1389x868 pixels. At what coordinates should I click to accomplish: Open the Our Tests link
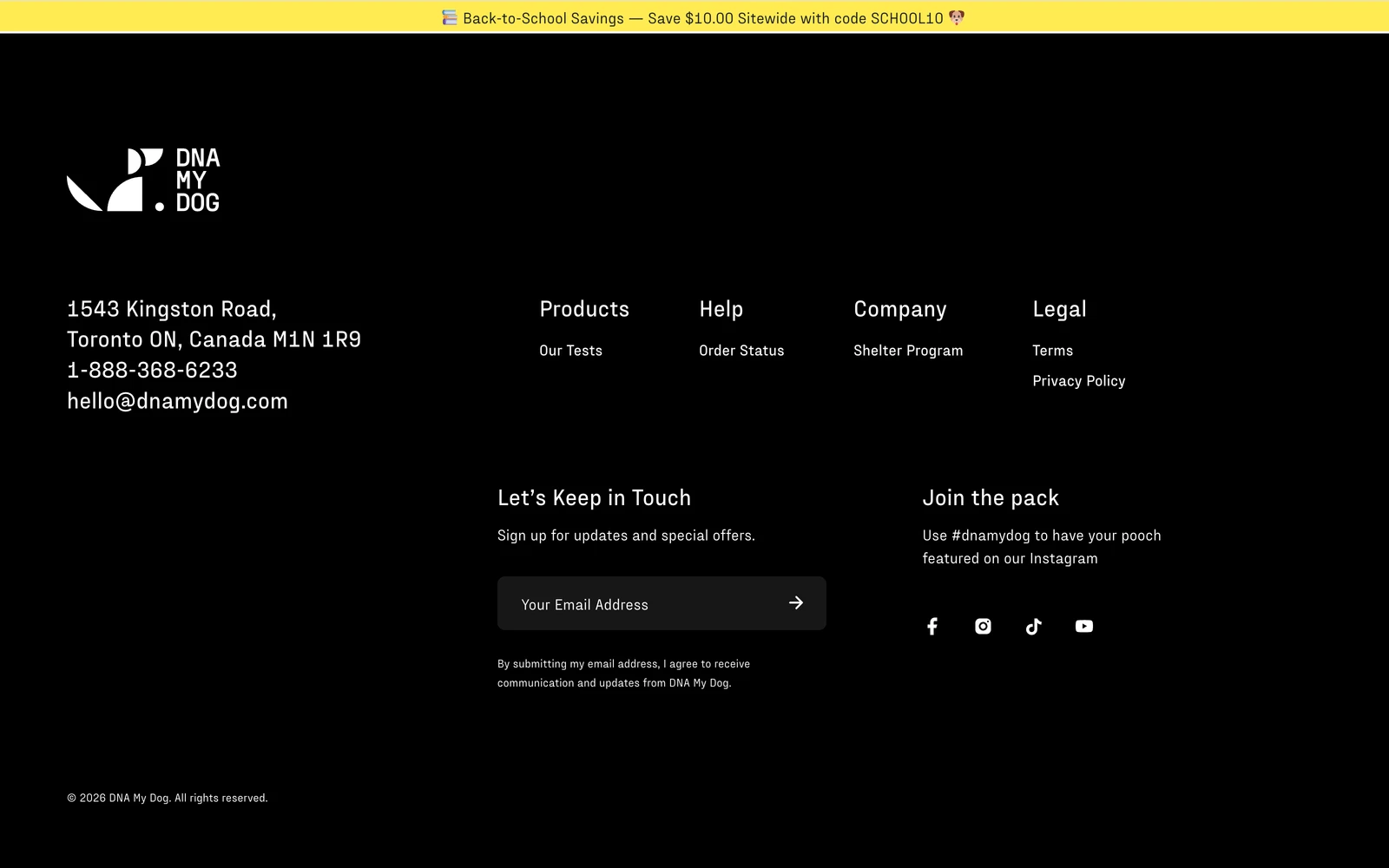click(570, 351)
